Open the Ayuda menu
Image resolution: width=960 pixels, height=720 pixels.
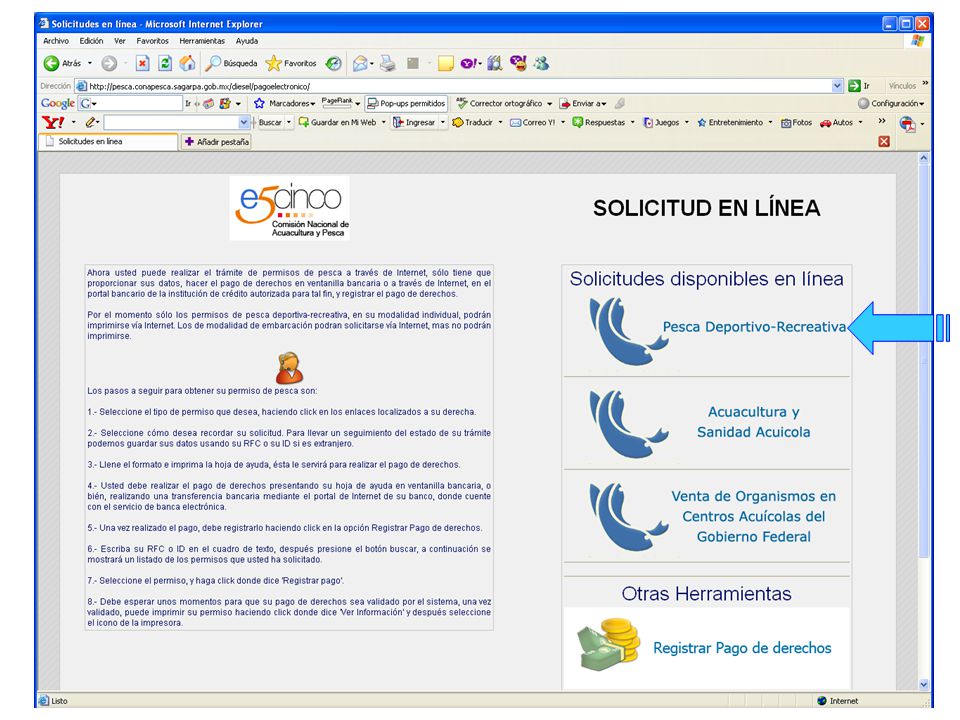tap(247, 41)
